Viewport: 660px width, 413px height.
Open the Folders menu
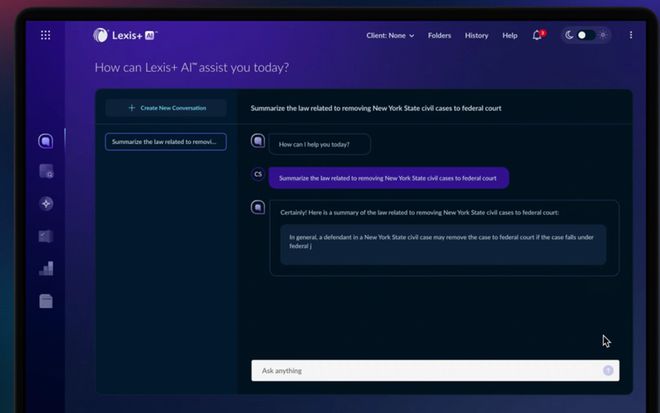pyautogui.click(x=439, y=35)
